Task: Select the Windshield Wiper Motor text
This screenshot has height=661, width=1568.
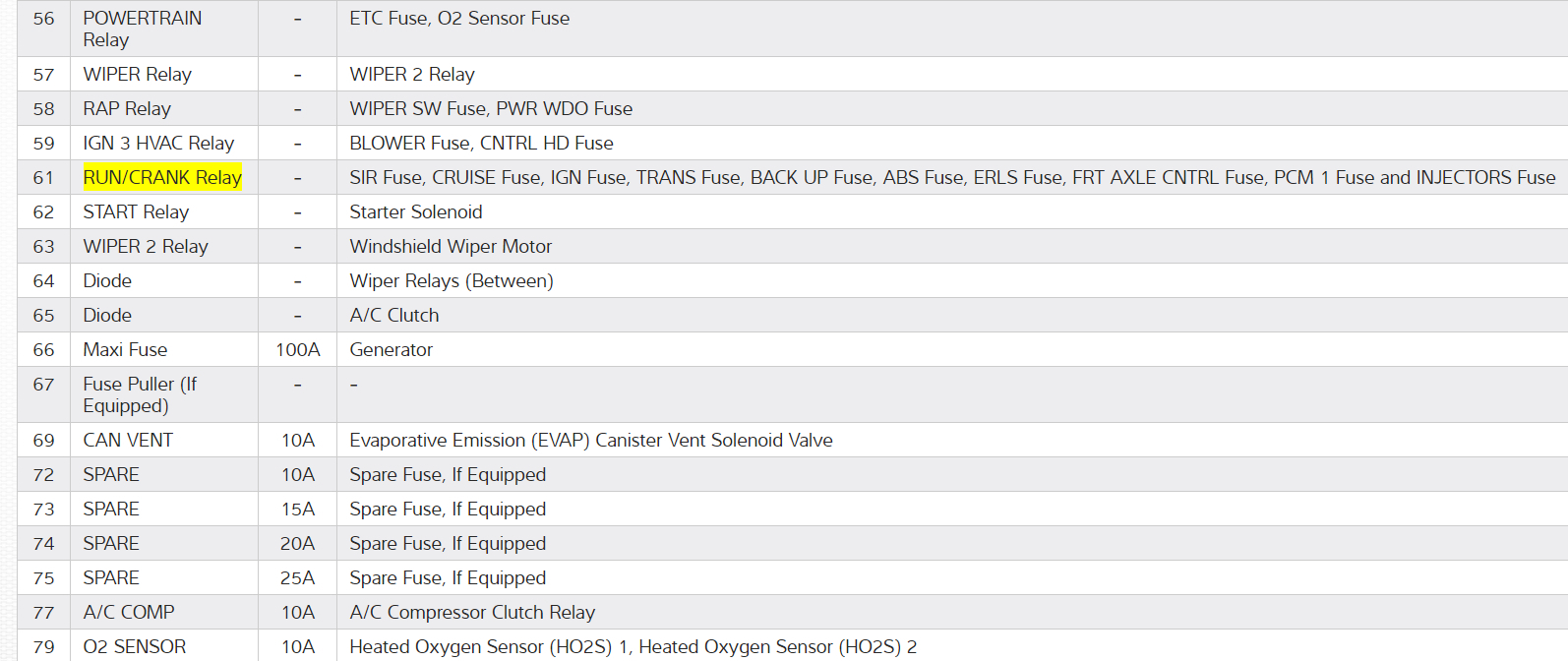Action: click(x=451, y=247)
